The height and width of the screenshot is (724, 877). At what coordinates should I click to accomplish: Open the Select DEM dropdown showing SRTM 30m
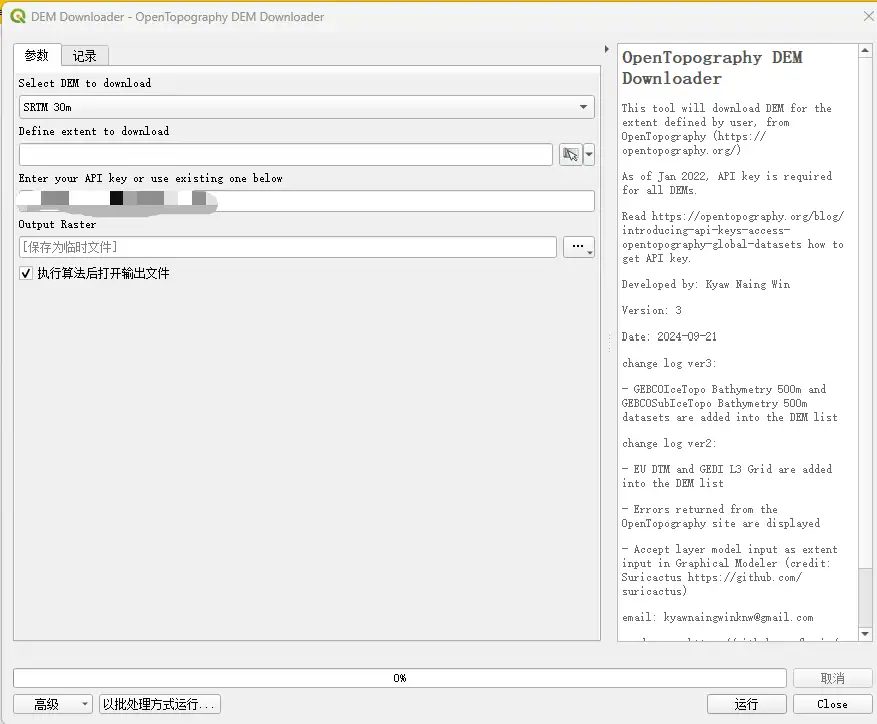pyautogui.click(x=306, y=107)
